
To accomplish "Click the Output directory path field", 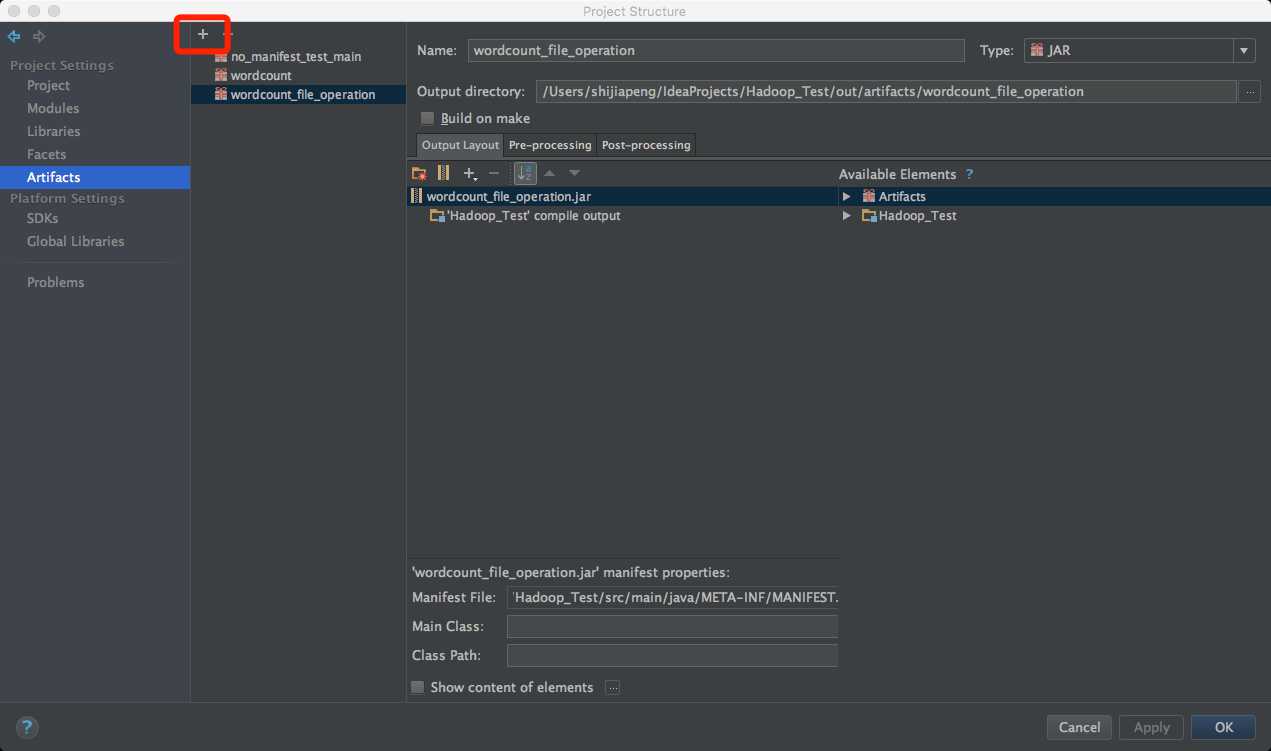I will pos(886,92).
